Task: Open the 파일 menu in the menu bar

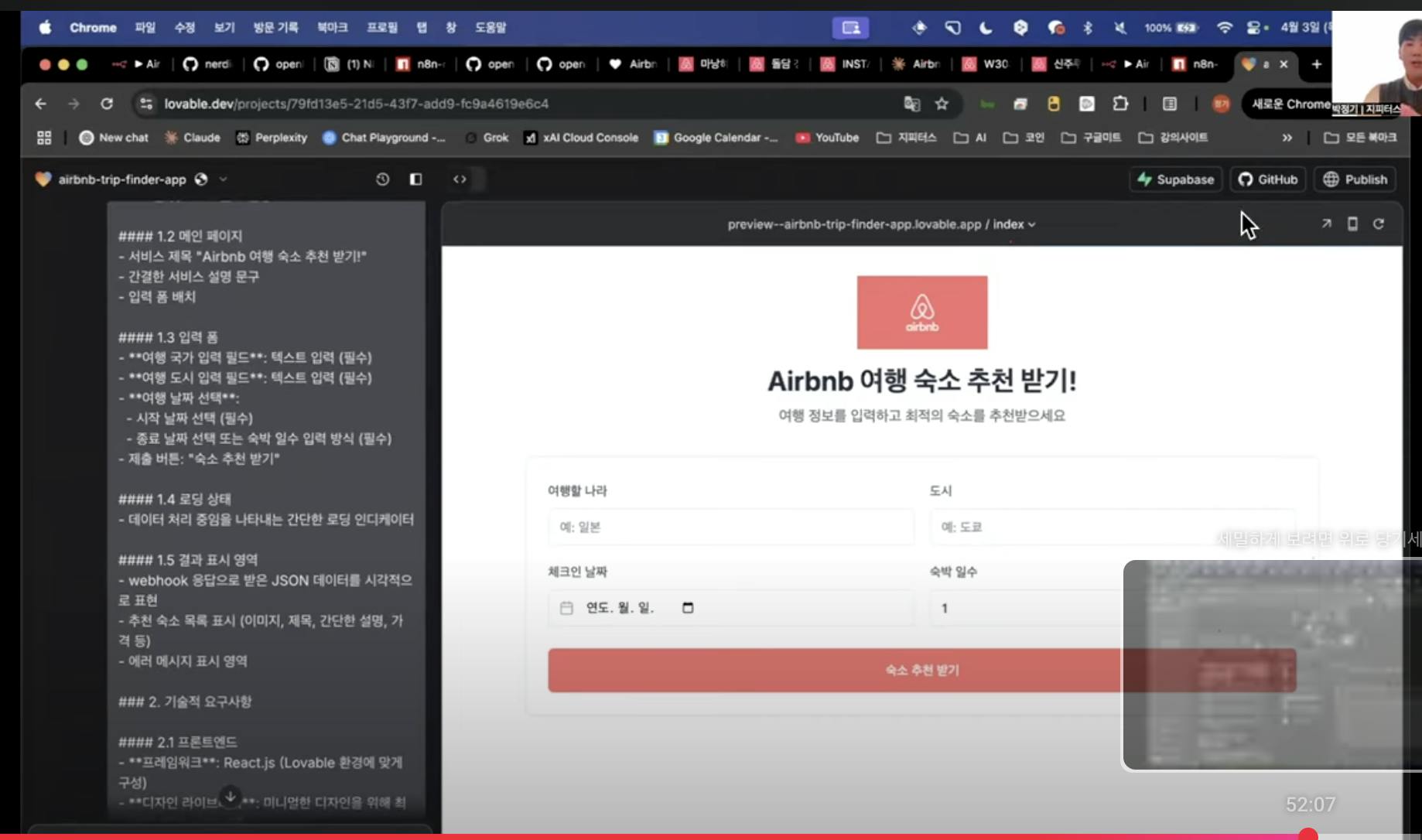Action: click(145, 28)
